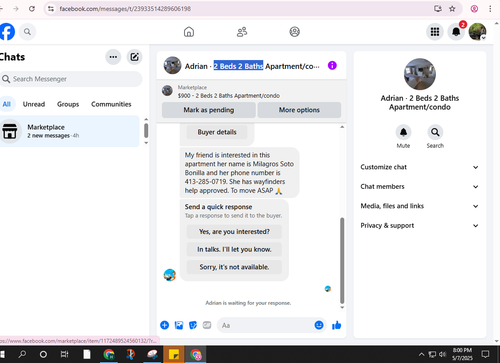The image size is (500, 363).
Task: Mute the conversation with bell icon
Action: tap(403, 132)
